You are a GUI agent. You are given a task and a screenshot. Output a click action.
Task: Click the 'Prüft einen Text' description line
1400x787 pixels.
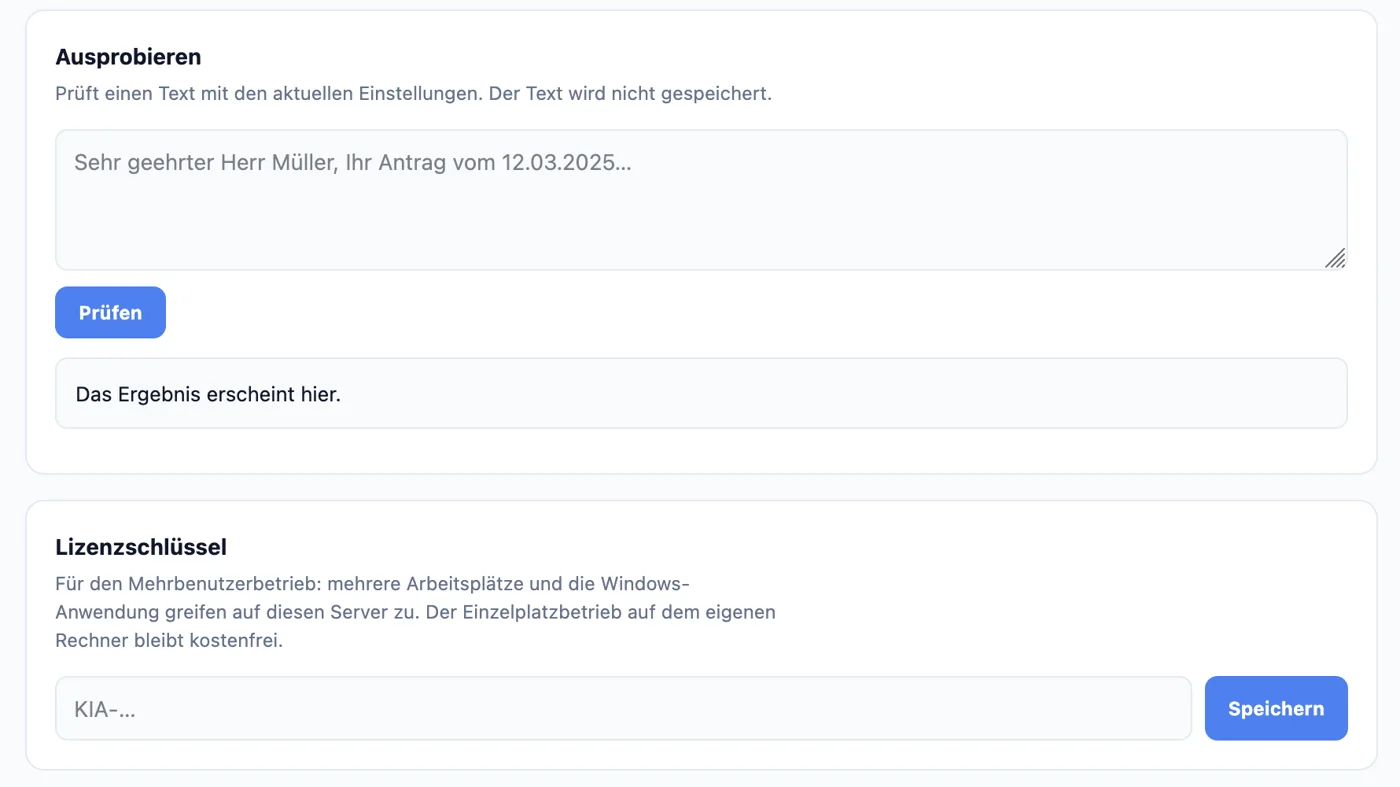coord(413,94)
